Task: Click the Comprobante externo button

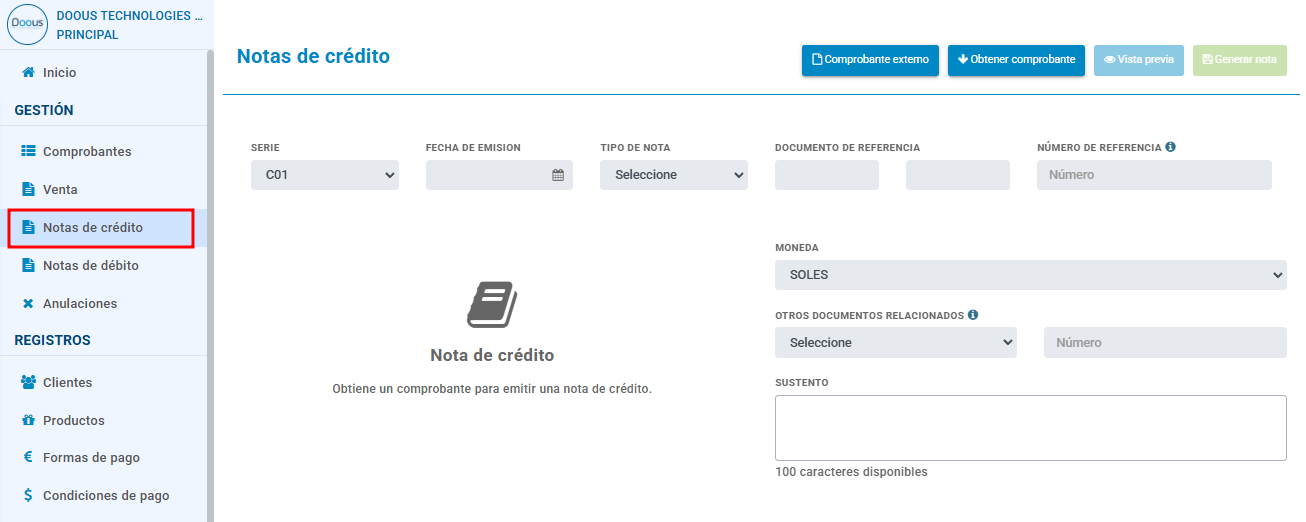Action: (x=870, y=60)
